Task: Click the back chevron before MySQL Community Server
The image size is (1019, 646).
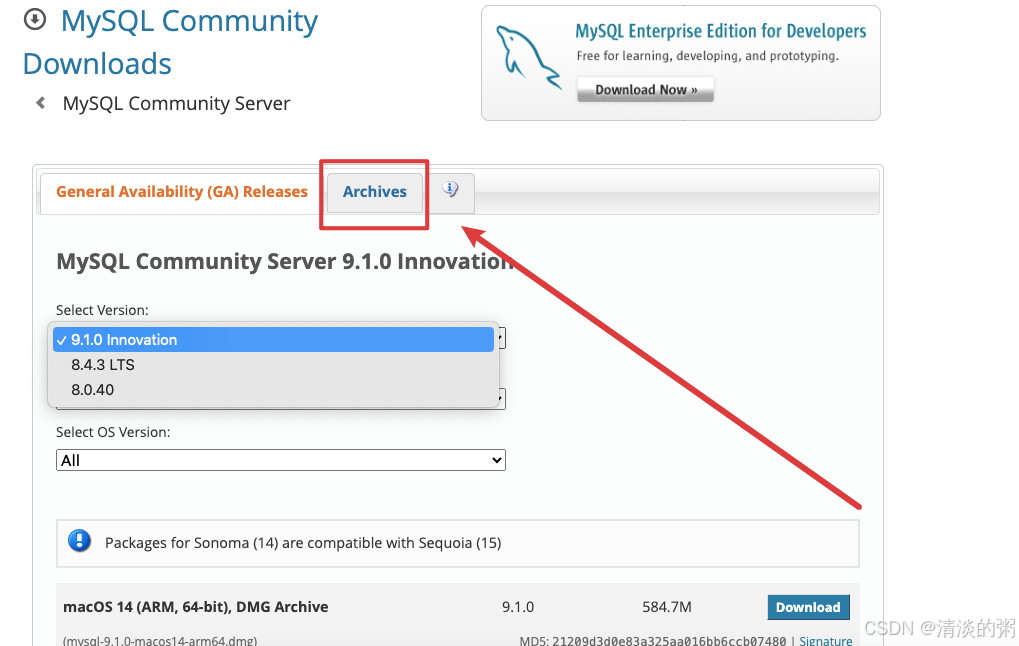Action: 40,103
